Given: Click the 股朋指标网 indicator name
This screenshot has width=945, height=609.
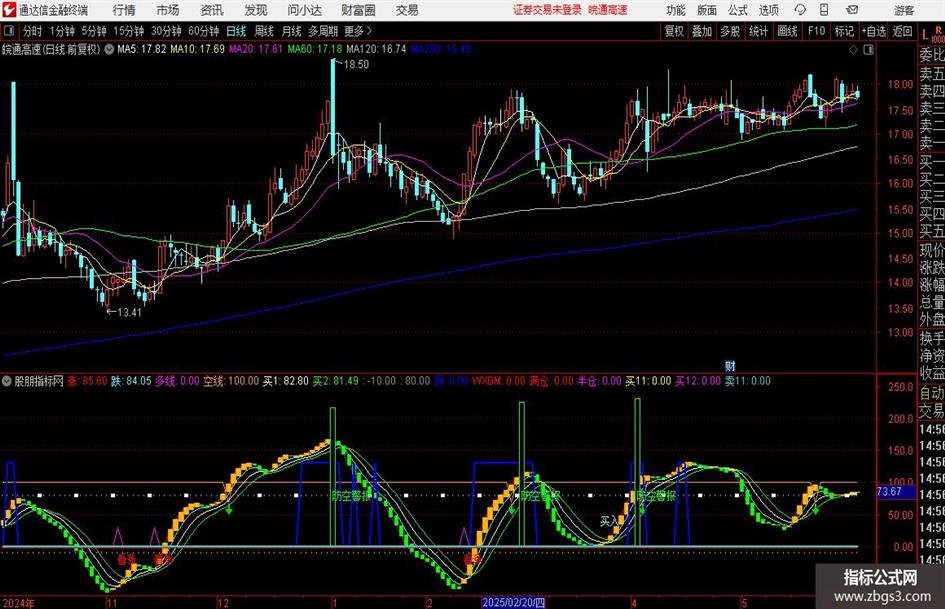Looking at the screenshot, I should click(x=39, y=381).
